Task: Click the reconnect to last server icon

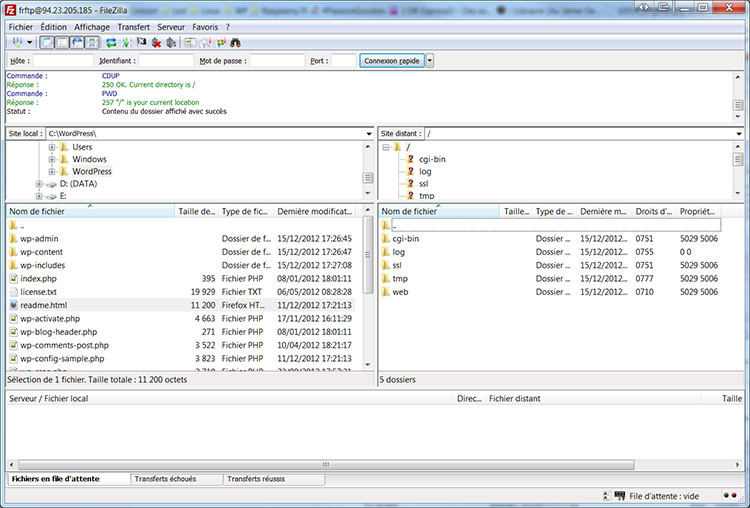Action: point(171,42)
